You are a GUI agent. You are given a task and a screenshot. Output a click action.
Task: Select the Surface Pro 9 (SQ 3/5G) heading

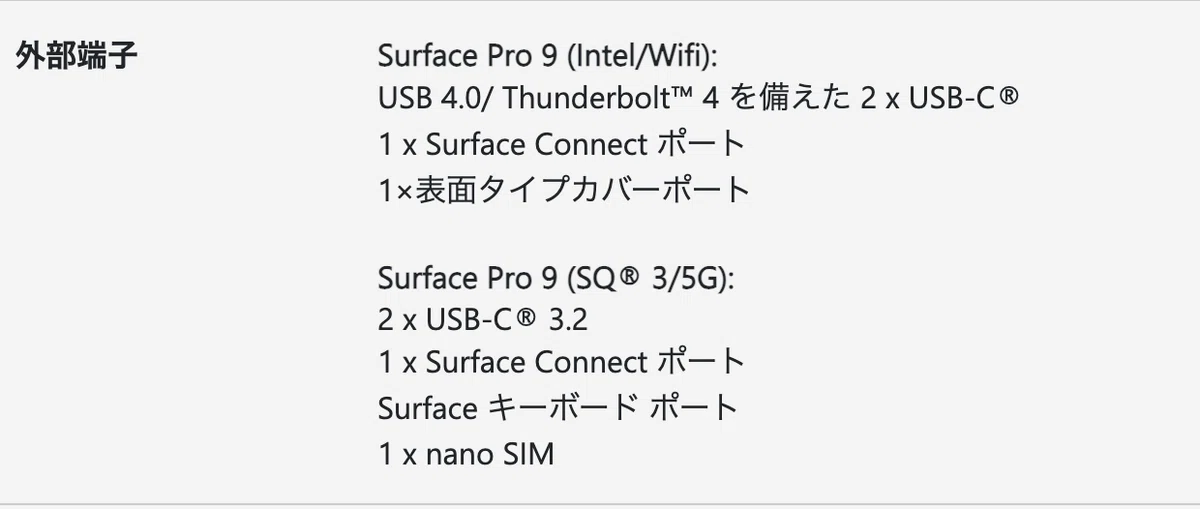(x=557, y=277)
